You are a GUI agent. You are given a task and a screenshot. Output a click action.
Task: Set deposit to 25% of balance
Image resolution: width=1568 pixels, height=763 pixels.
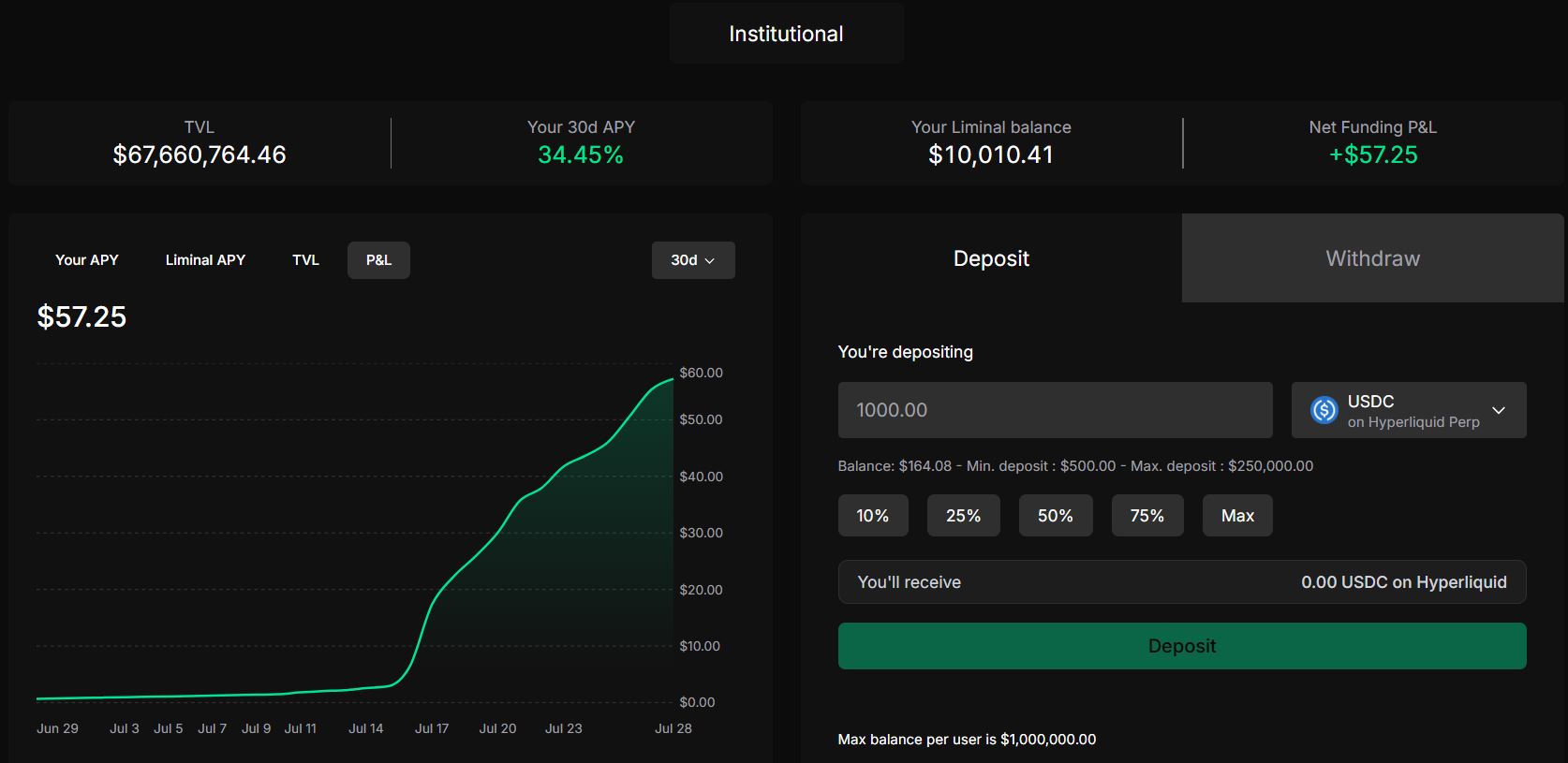pos(963,516)
